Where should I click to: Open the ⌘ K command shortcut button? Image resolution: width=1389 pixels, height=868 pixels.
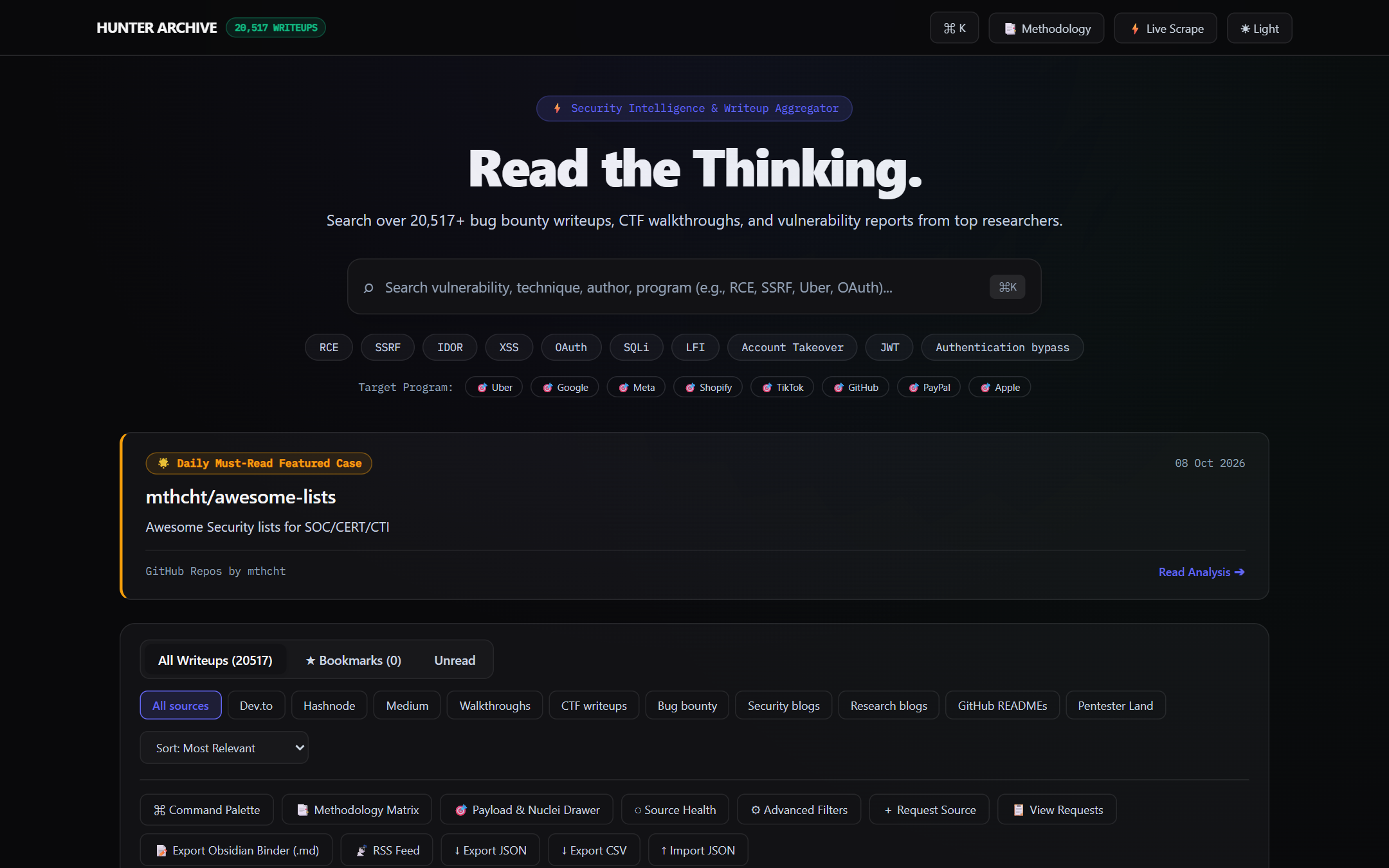954,28
